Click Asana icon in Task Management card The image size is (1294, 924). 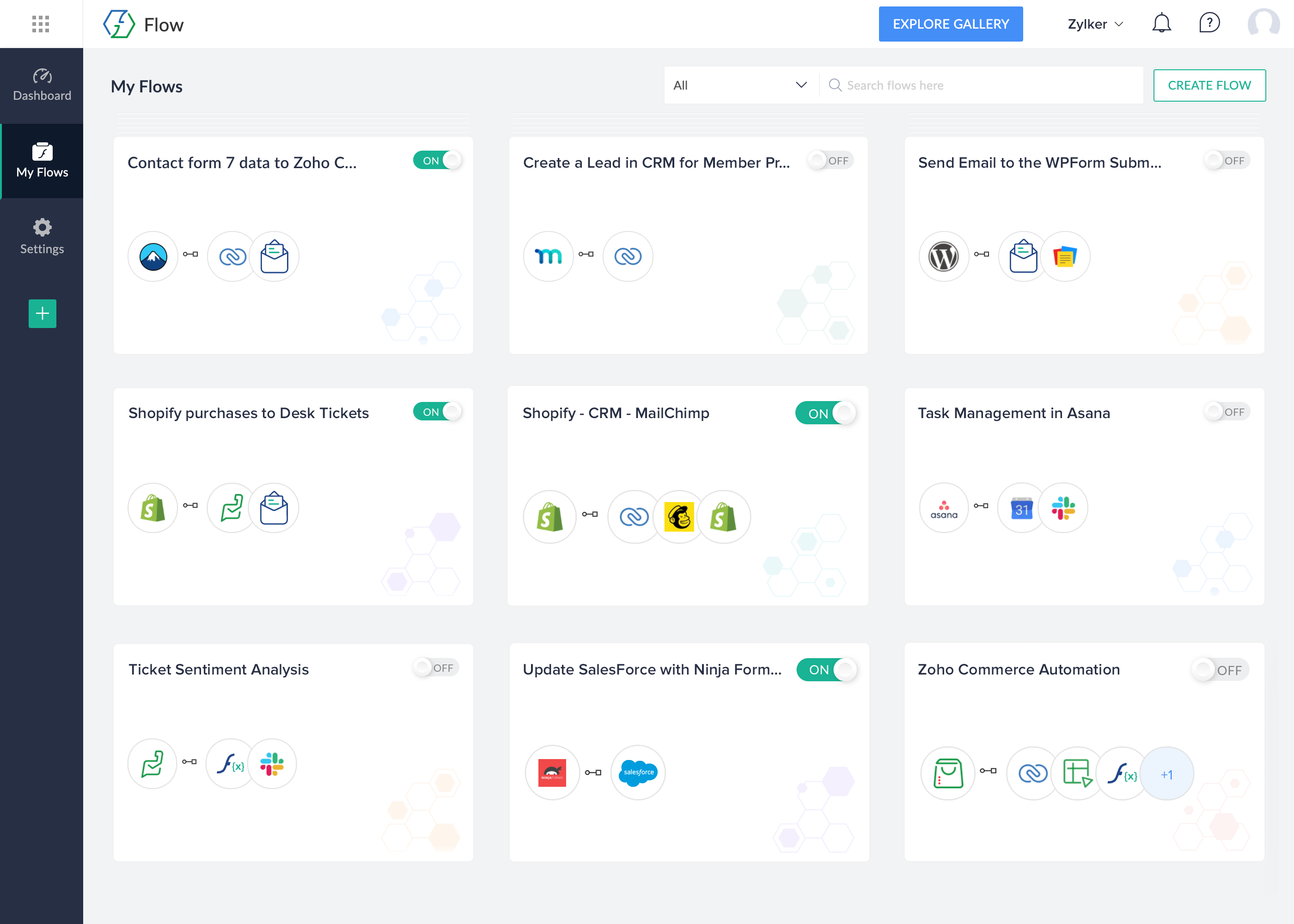[944, 508]
